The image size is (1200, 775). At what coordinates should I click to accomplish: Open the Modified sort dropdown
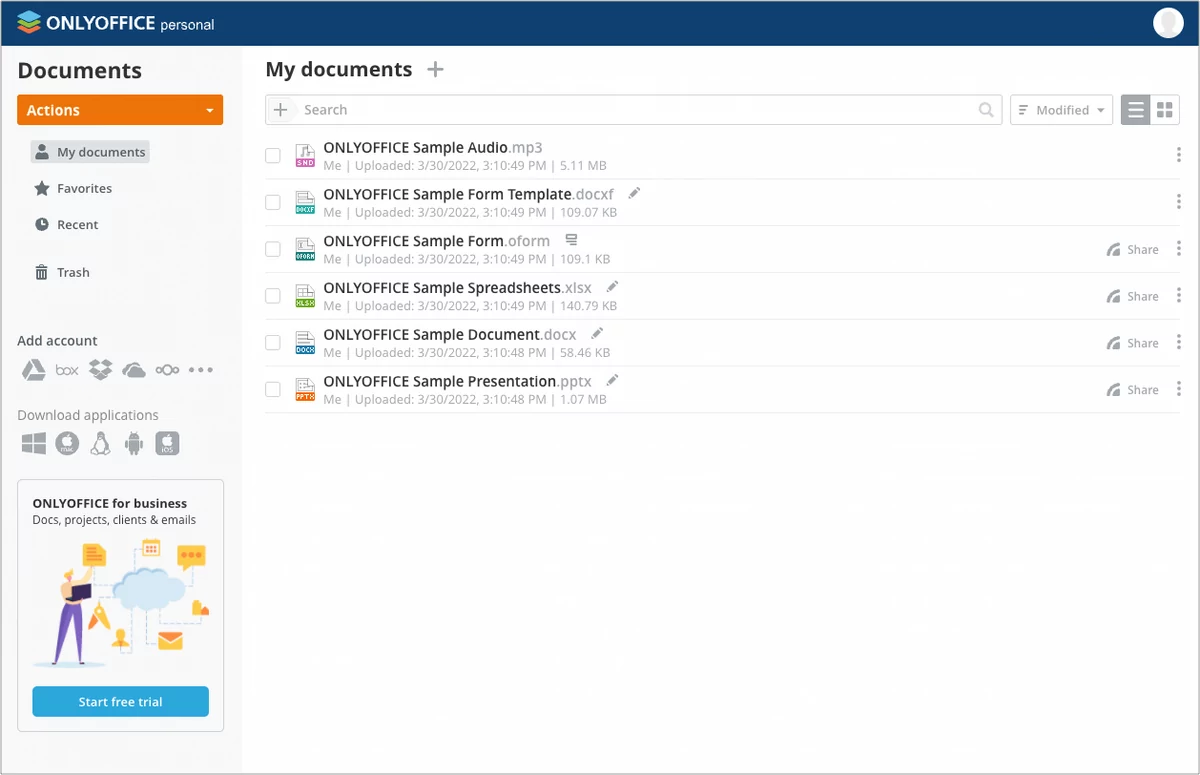(1061, 110)
